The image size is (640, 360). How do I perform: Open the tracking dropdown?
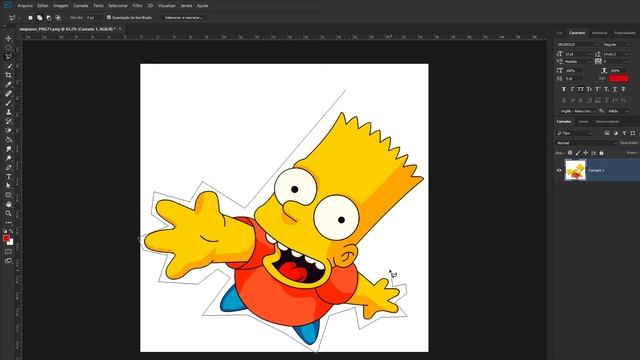pyautogui.click(x=616, y=62)
